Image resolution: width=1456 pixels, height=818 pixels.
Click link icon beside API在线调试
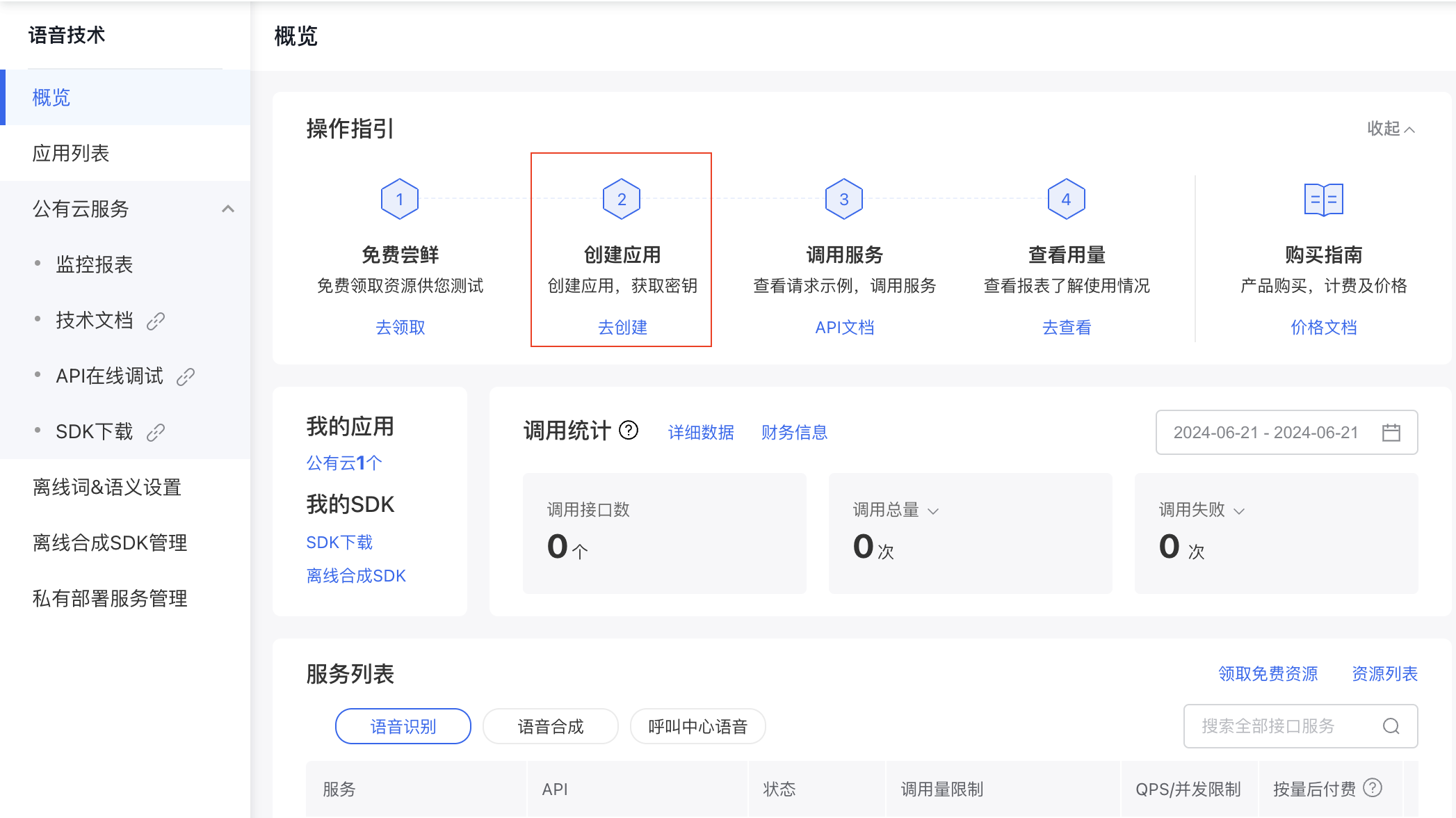coord(186,376)
